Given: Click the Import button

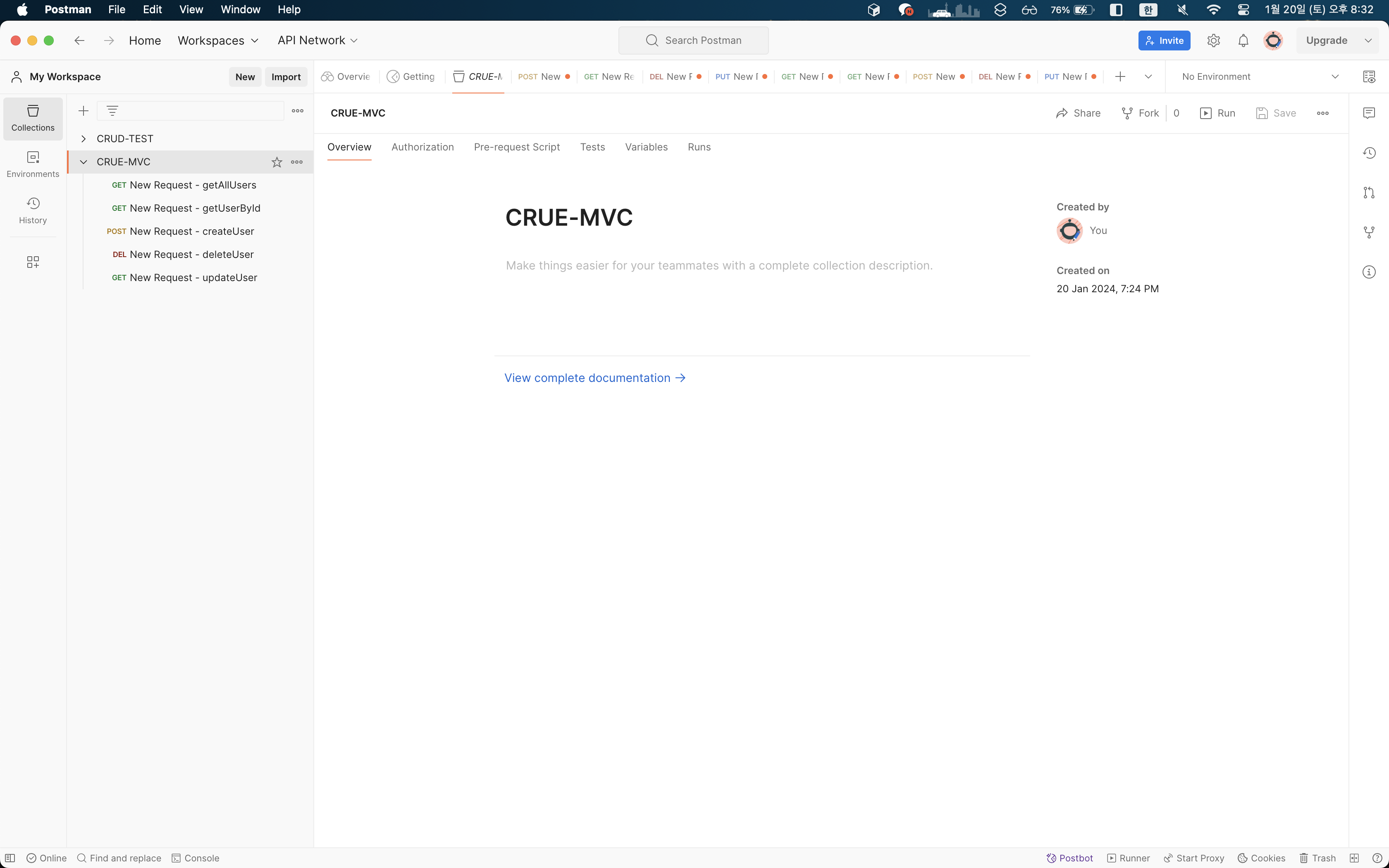Looking at the screenshot, I should click(x=286, y=77).
